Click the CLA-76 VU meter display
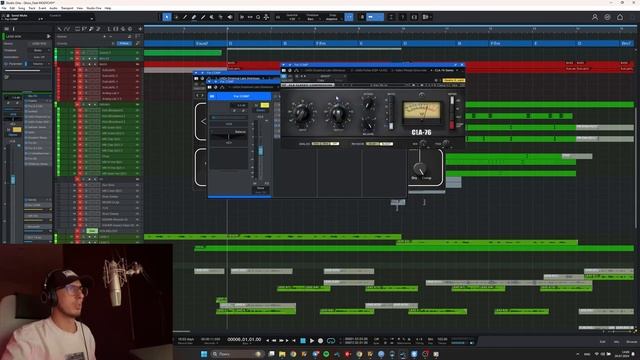Image resolution: width=640 pixels, height=360 pixels. [x=422, y=112]
